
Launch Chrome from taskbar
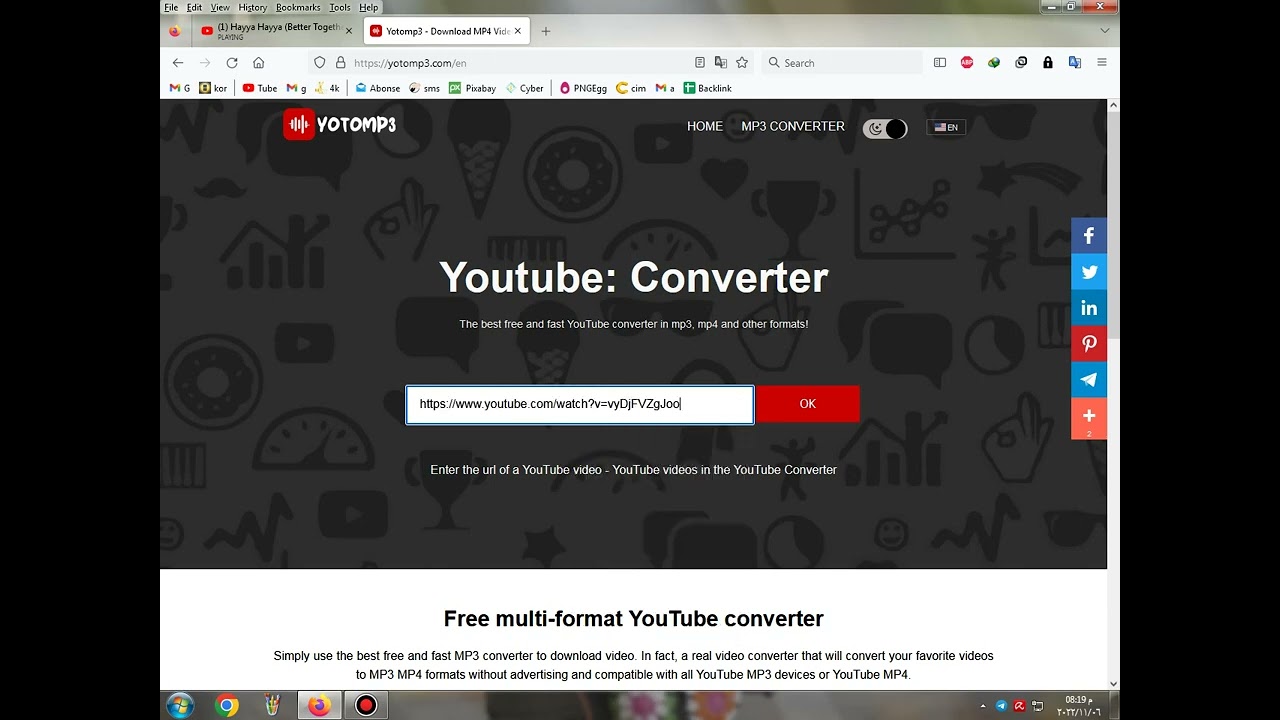(x=227, y=706)
